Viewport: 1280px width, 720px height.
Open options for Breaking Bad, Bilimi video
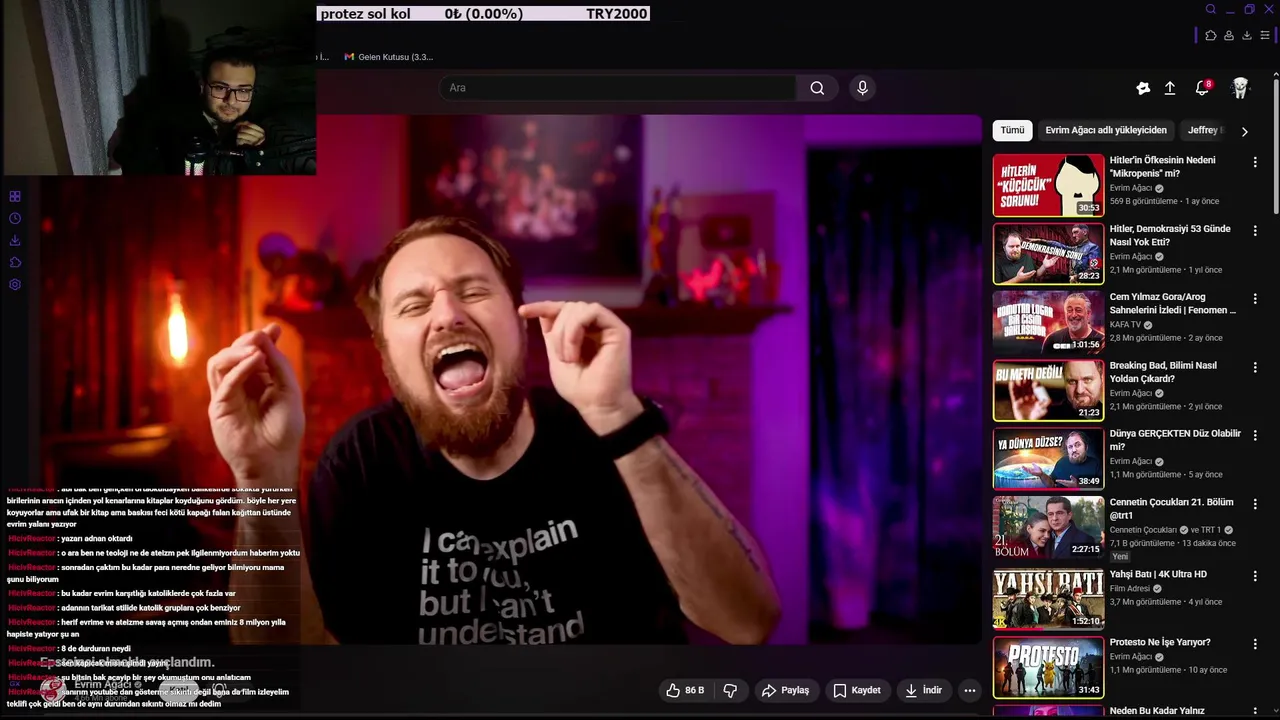coord(1255,368)
